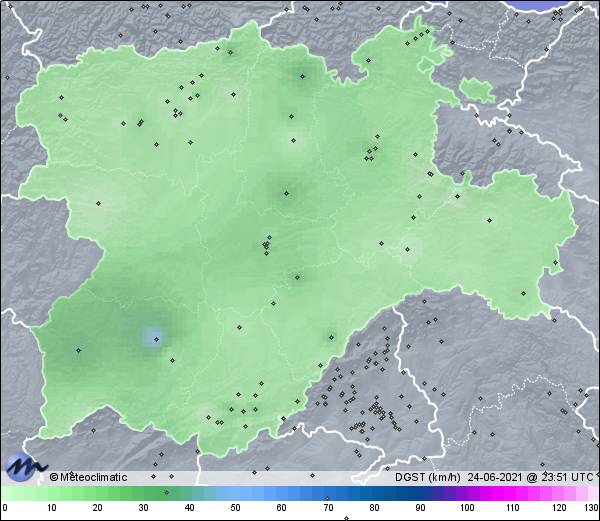The height and width of the screenshot is (521, 600).
Task: Click scale label 40
Action: coord(189,508)
